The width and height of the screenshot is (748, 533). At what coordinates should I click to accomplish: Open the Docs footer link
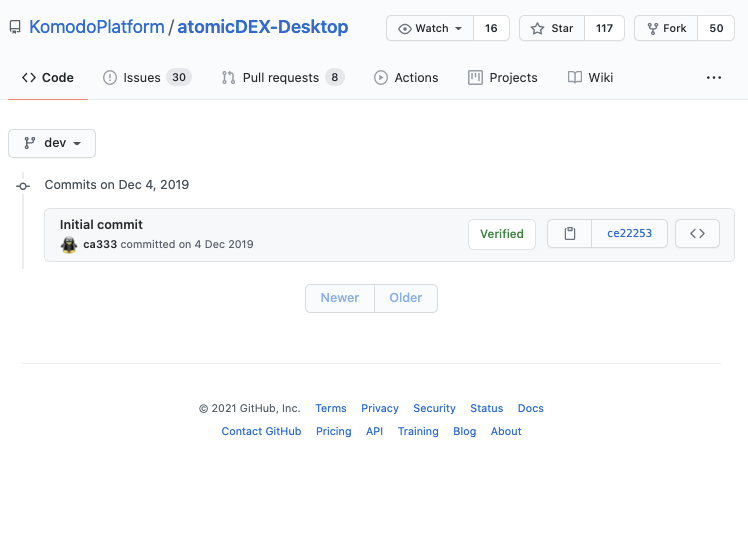coord(530,408)
